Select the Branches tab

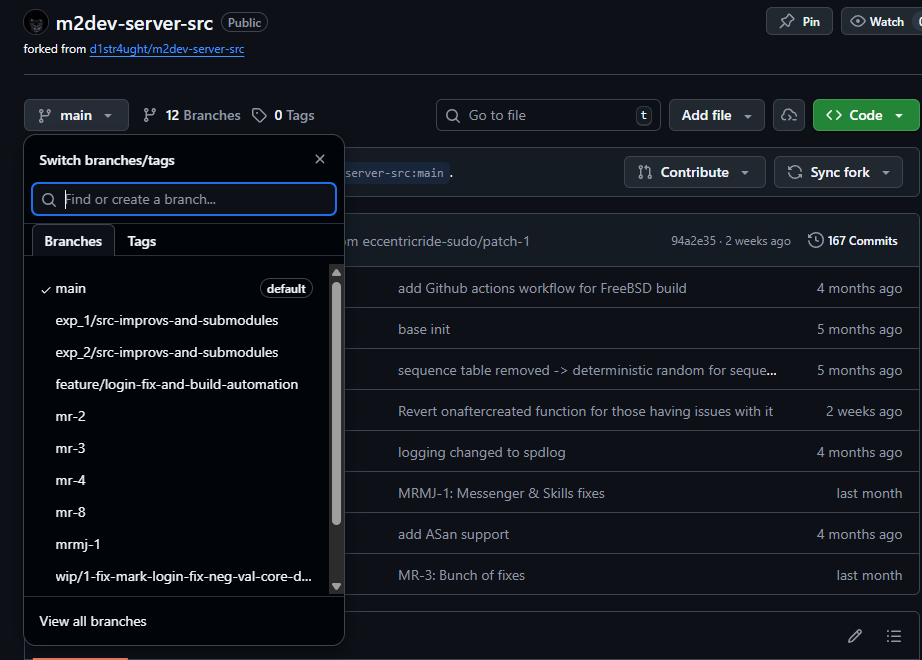(x=73, y=241)
